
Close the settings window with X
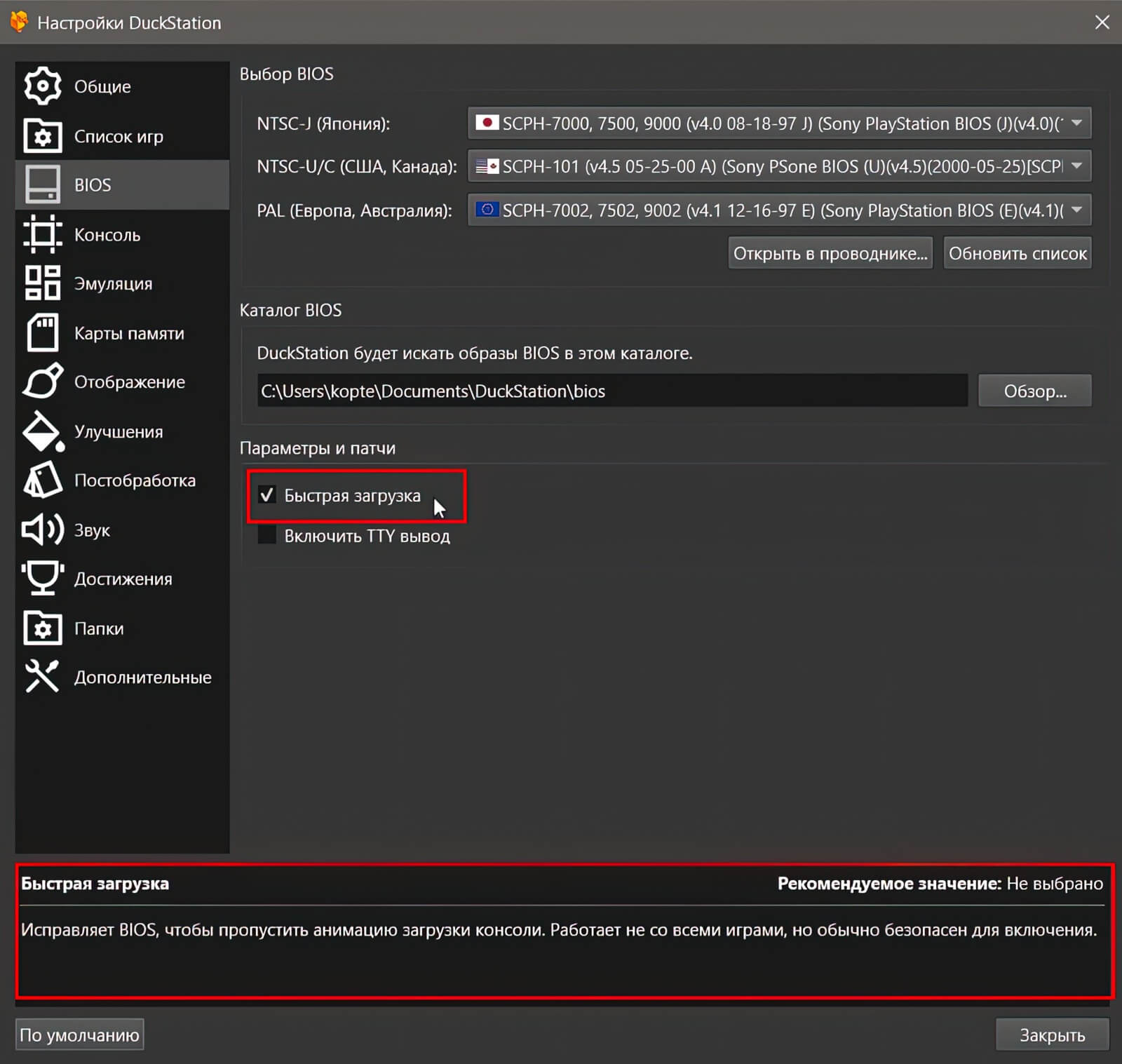tap(1102, 22)
